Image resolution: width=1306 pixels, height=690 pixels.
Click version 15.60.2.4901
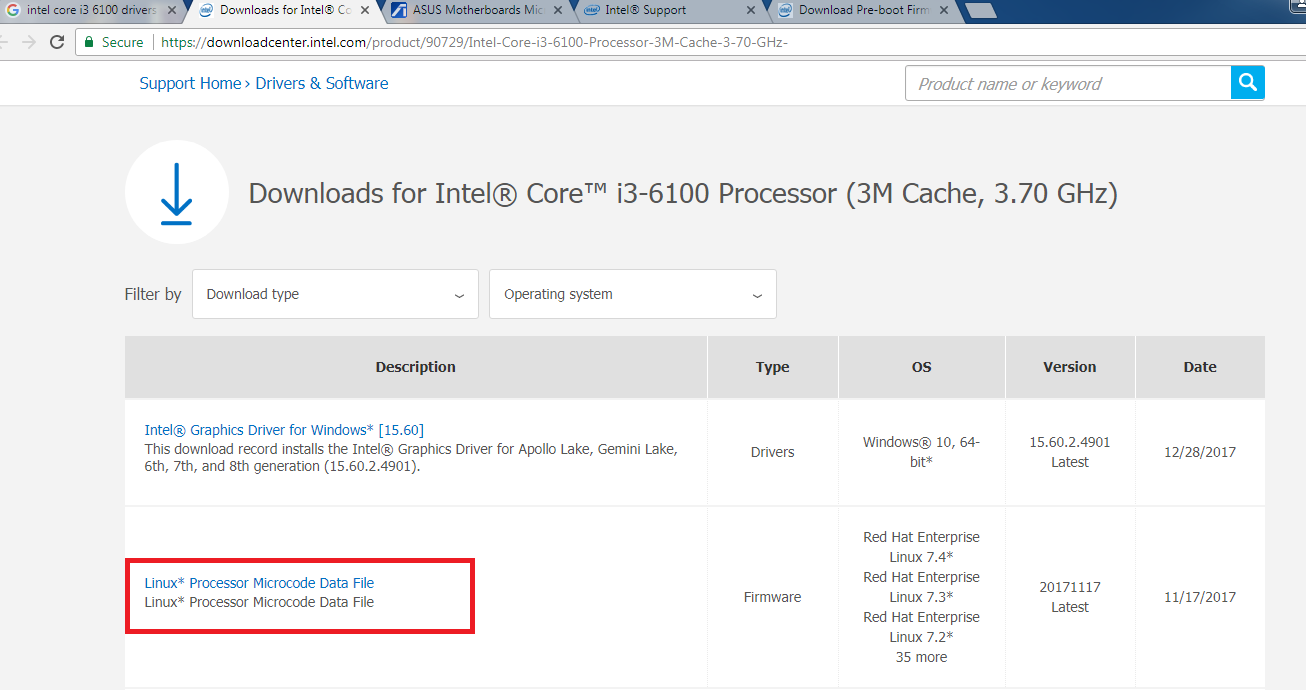click(x=1070, y=442)
